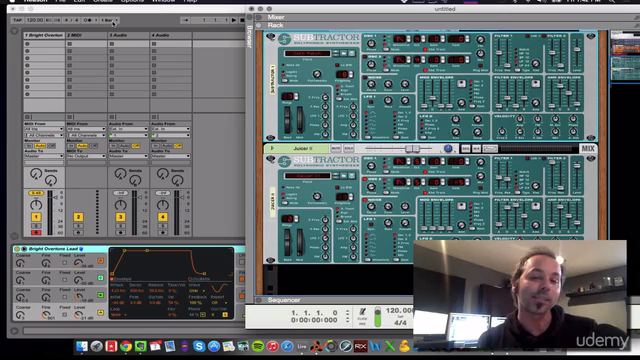Viewport: 640px width, 360px height.
Task: Toggle Noise enable button on top Subtractor
Action: pyautogui.click(x=365, y=77)
